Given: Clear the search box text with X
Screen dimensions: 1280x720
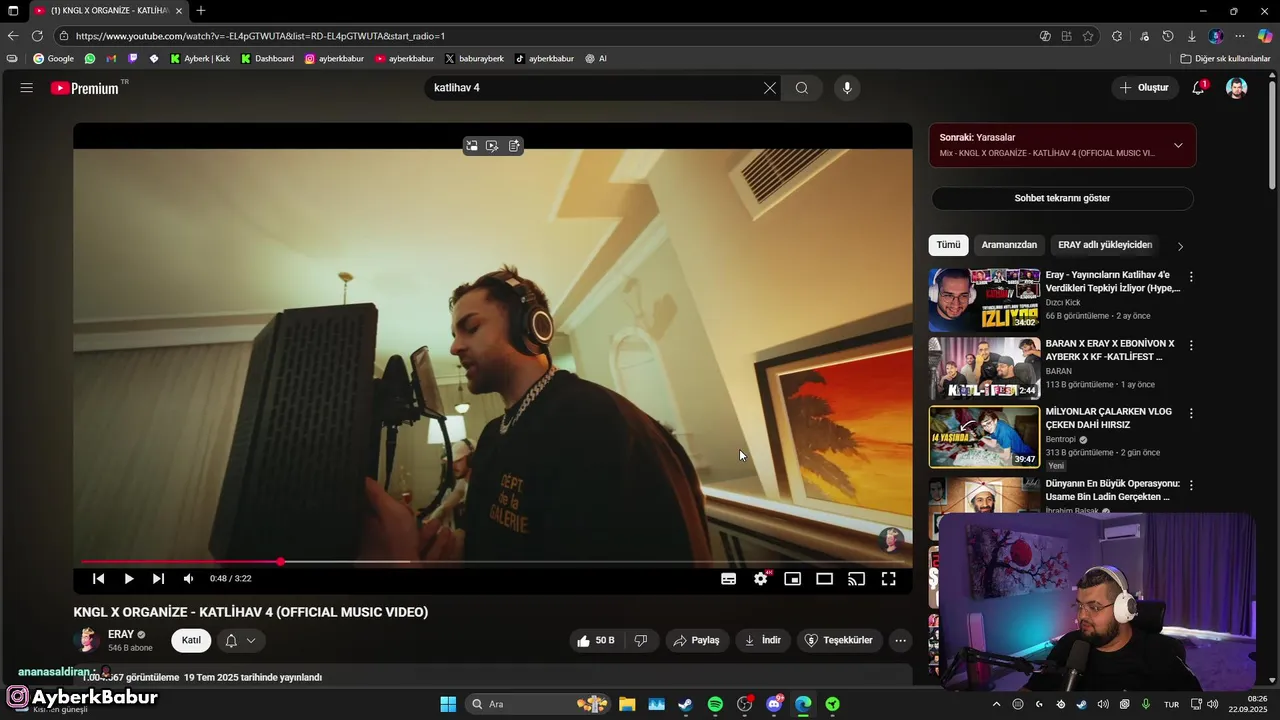Looking at the screenshot, I should click(x=770, y=88).
